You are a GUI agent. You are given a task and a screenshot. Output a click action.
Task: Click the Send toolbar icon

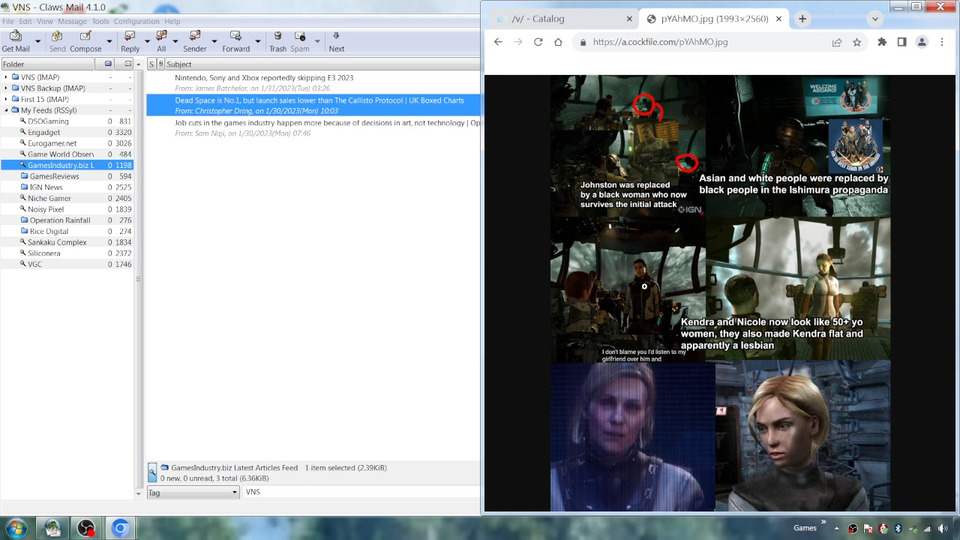(x=57, y=41)
